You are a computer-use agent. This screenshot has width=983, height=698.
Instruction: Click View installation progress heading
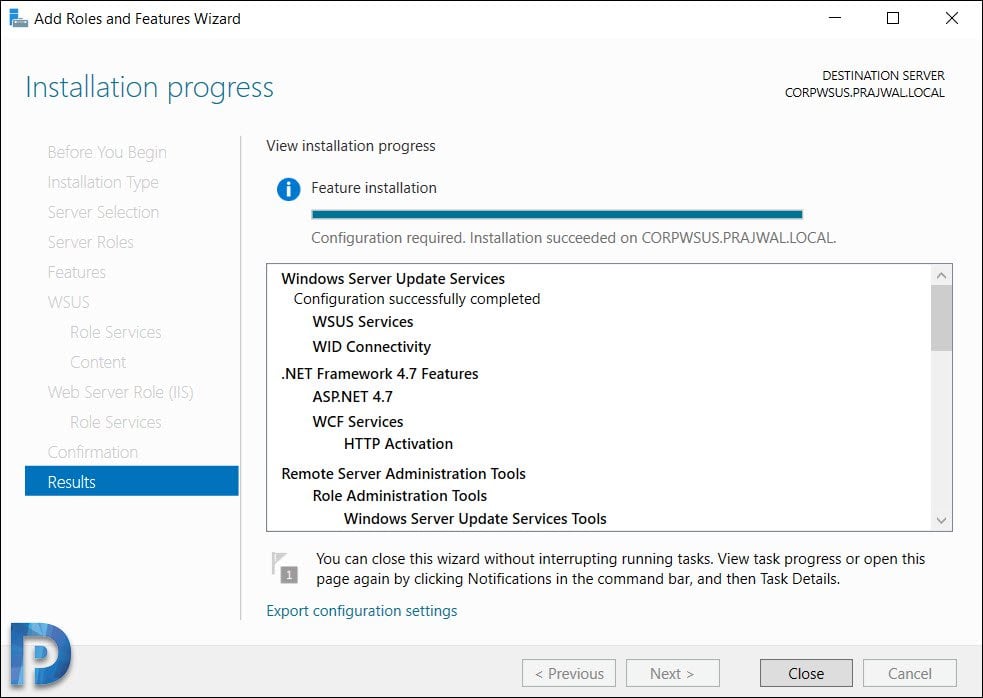coord(350,146)
